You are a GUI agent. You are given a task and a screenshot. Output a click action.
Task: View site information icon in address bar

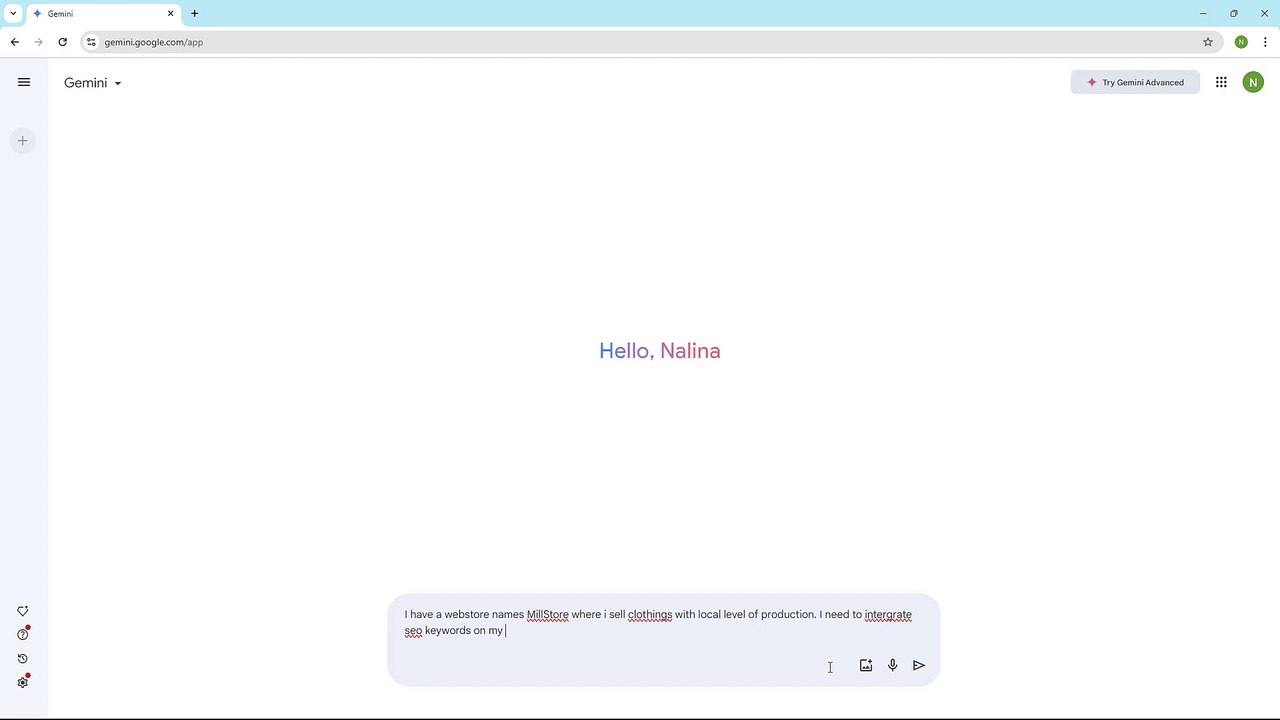pyautogui.click(x=91, y=42)
